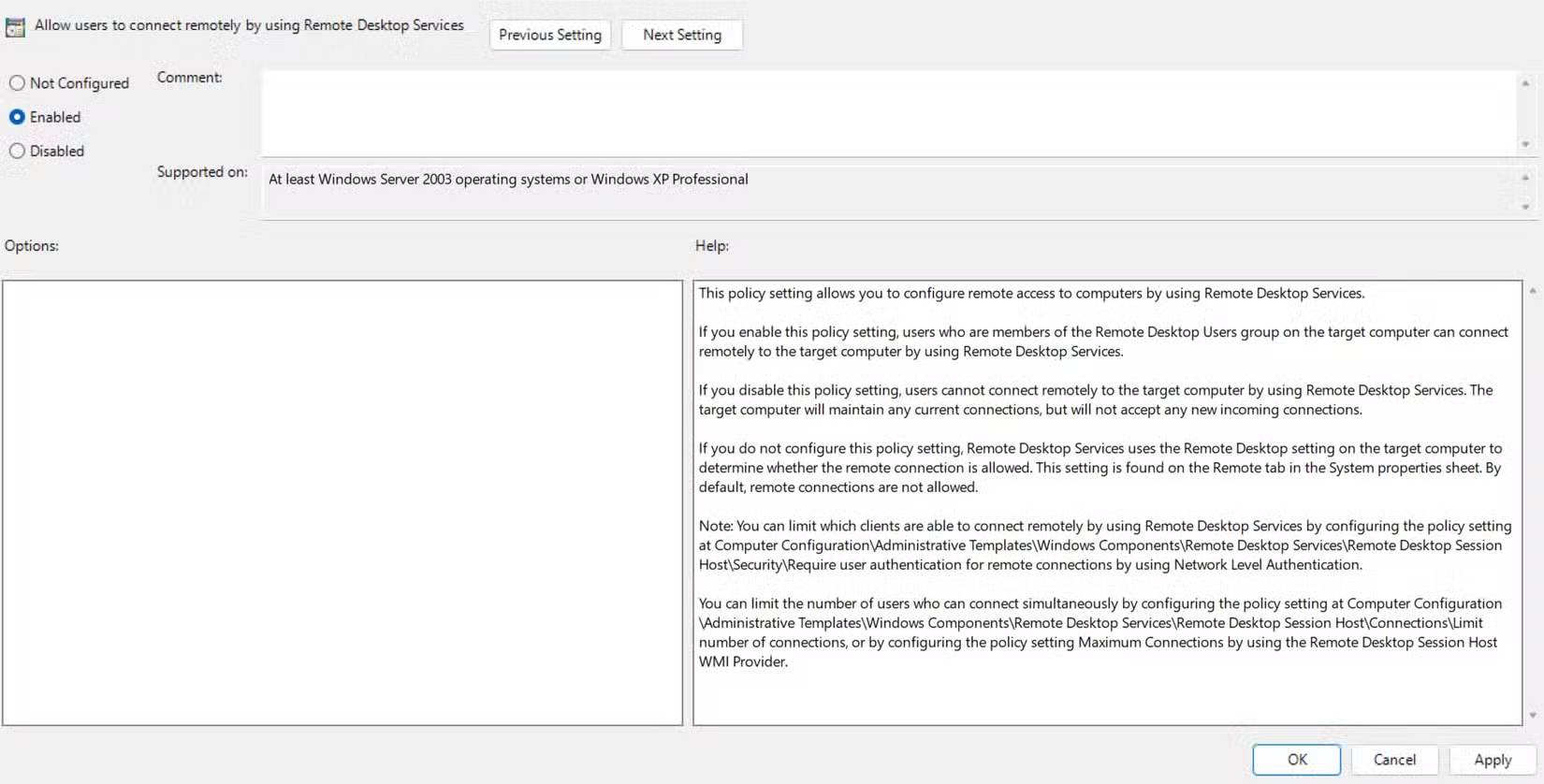Click the 'This policy setting allows you' help line

[1031, 293]
